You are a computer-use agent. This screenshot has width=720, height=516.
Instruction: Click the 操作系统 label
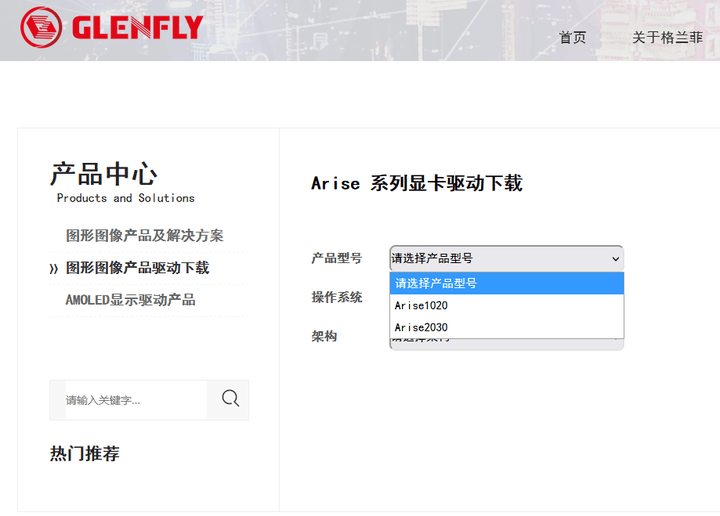(x=337, y=297)
